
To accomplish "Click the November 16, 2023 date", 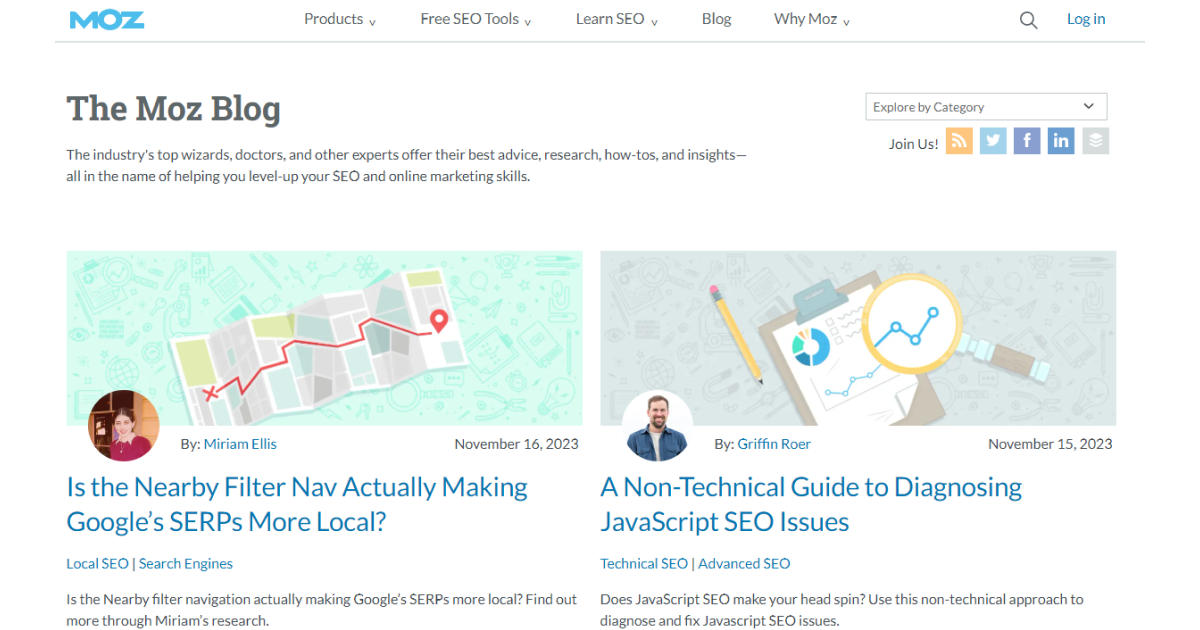I will coord(516,444).
